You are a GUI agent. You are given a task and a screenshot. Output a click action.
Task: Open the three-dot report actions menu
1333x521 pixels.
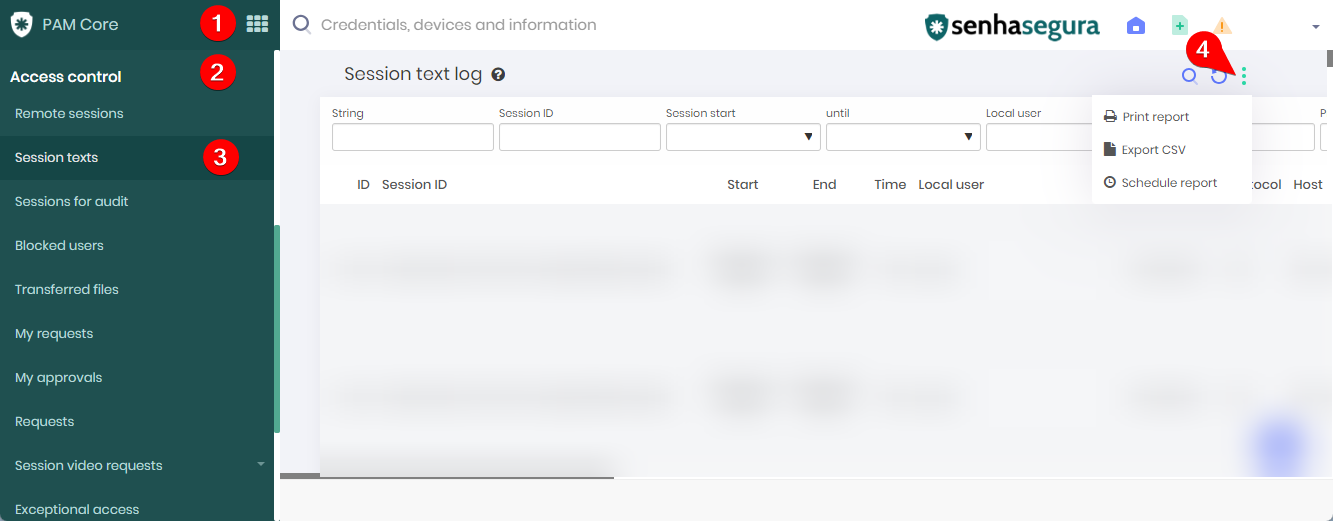point(1244,76)
